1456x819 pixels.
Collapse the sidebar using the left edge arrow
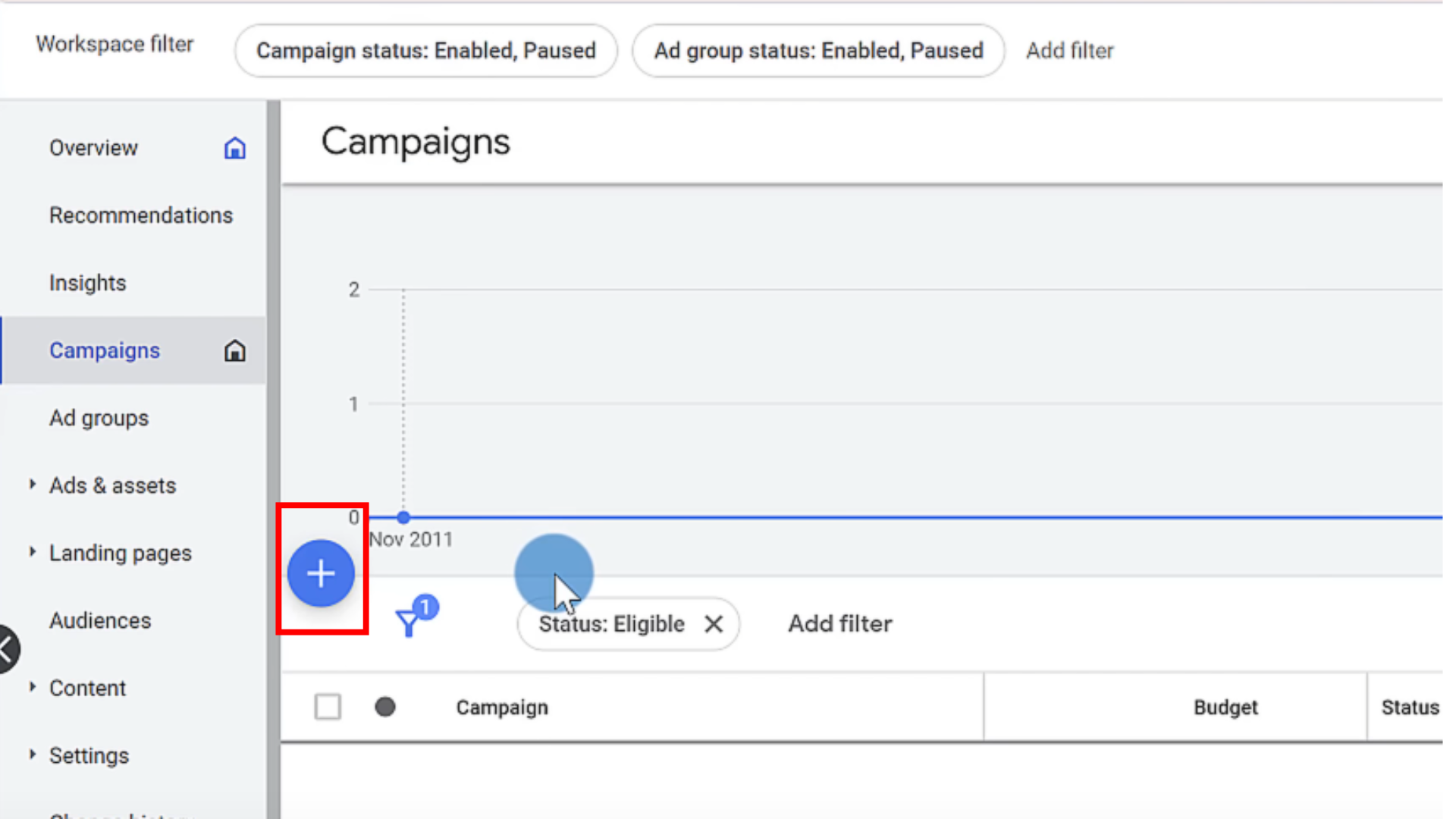[6, 648]
